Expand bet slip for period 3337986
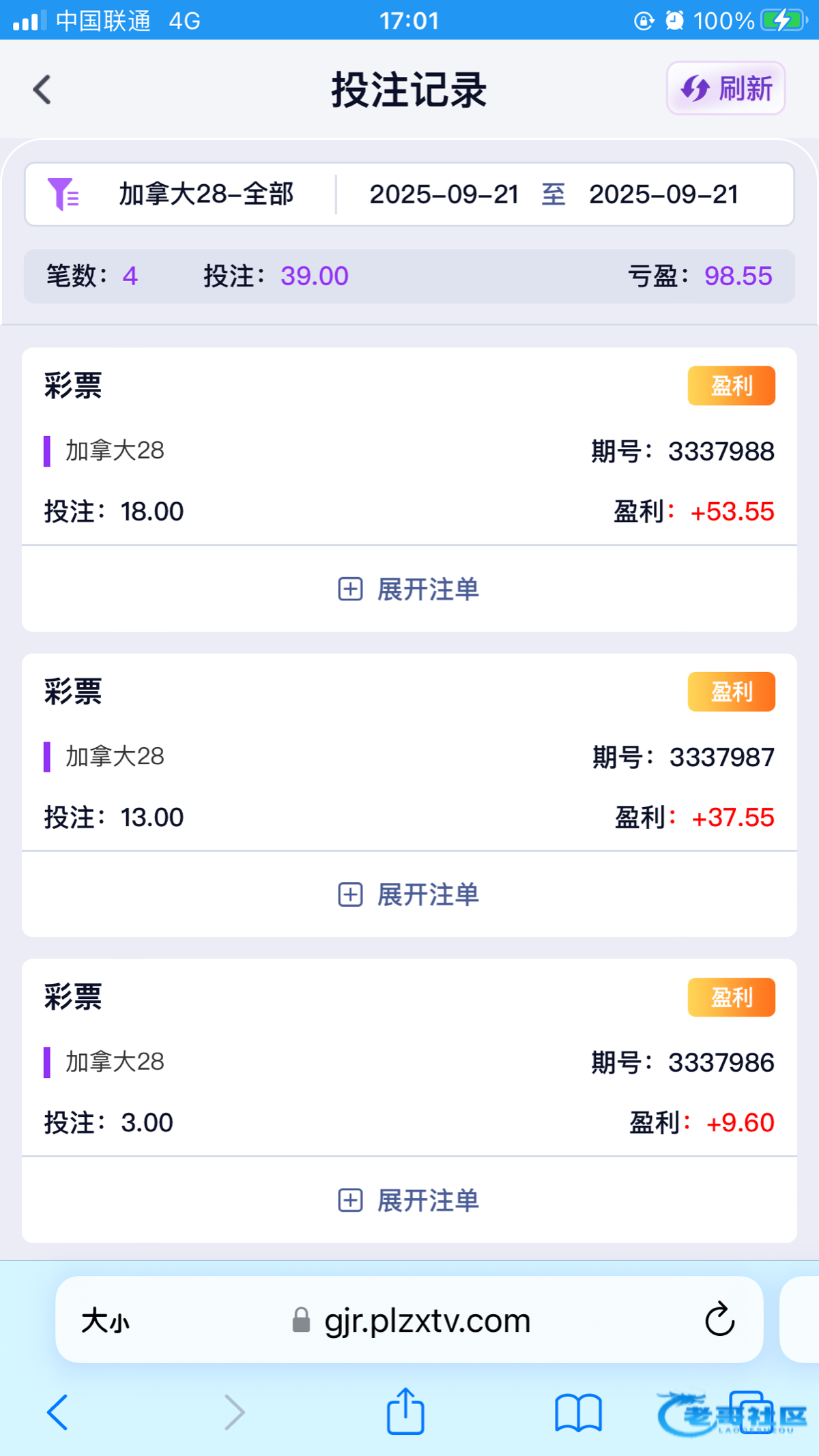 coord(409,1200)
